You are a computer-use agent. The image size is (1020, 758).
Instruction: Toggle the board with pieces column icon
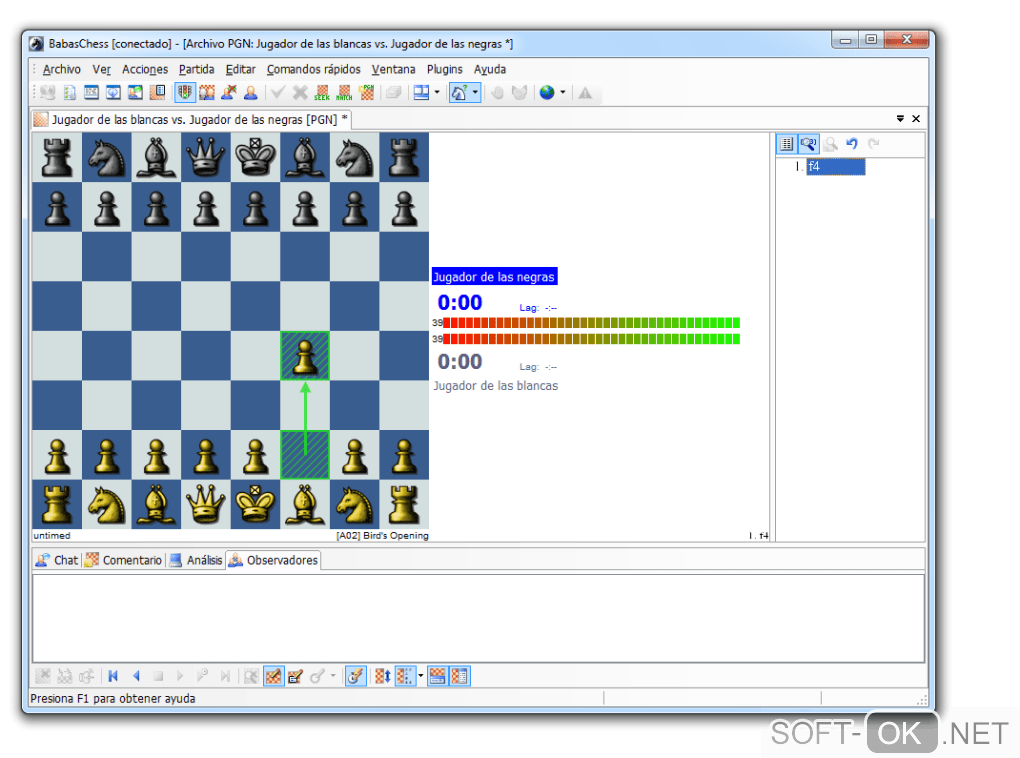pyautogui.click(x=405, y=676)
